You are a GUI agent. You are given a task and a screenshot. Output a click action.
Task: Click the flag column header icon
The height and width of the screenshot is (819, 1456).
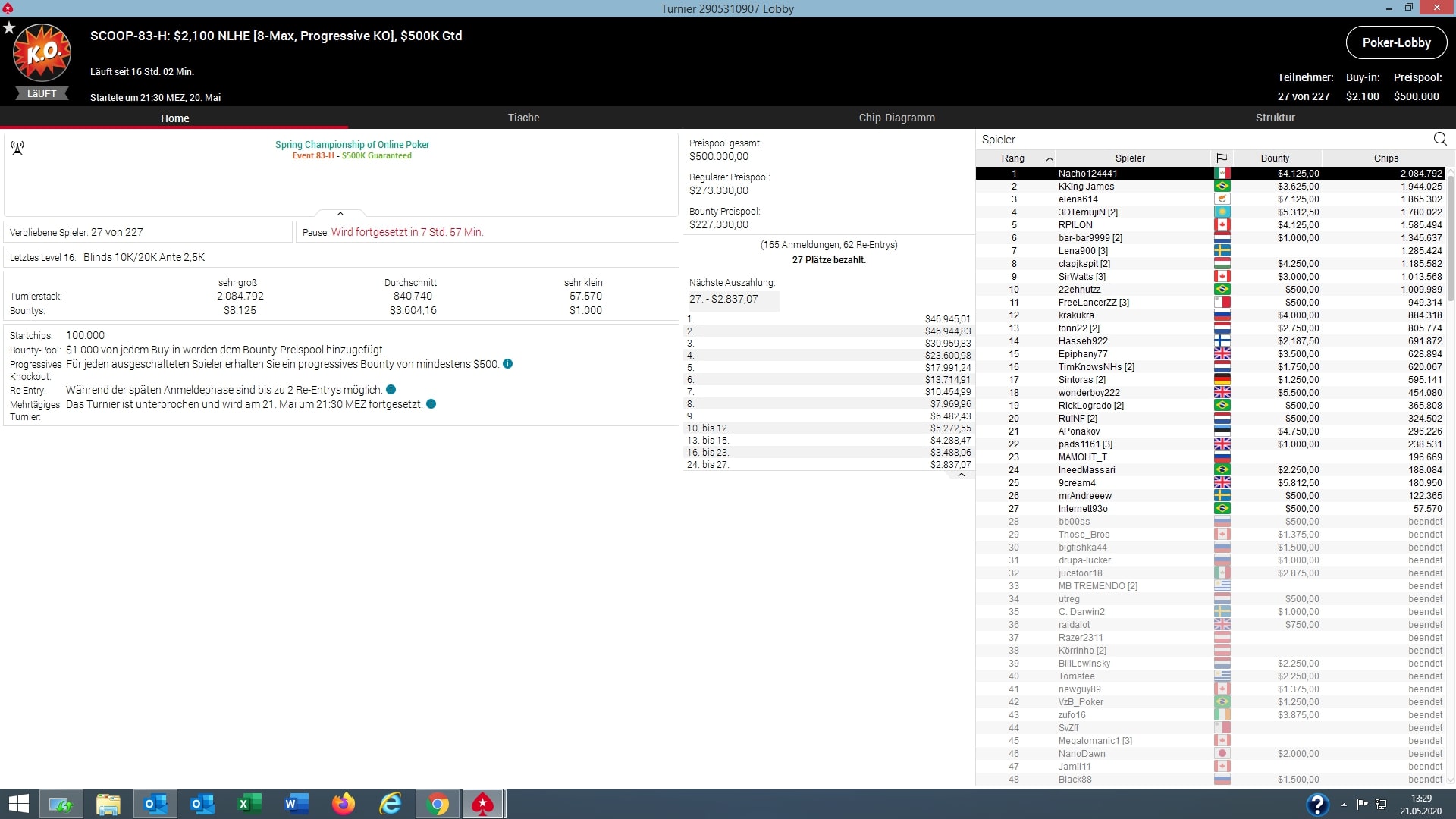point(1222,158)
